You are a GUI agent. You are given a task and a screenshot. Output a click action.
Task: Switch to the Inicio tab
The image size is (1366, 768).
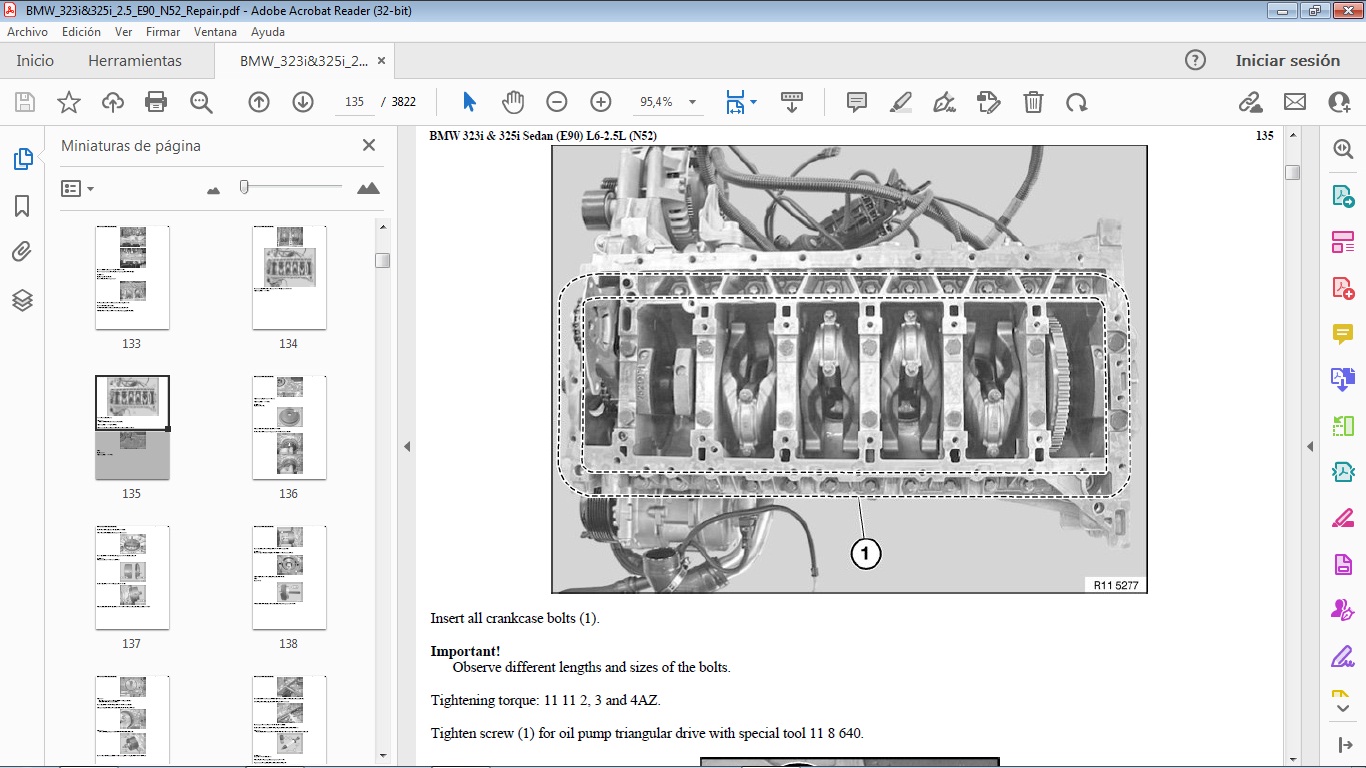click(35, 60)
